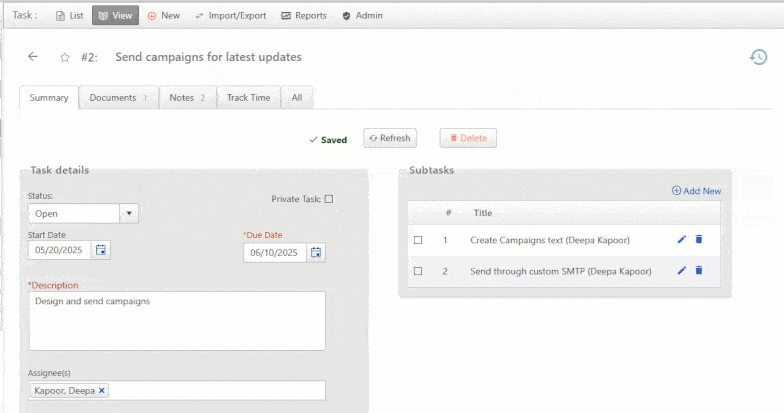
Task: Open Start Date calendar picker
Action: click(101, 250)
